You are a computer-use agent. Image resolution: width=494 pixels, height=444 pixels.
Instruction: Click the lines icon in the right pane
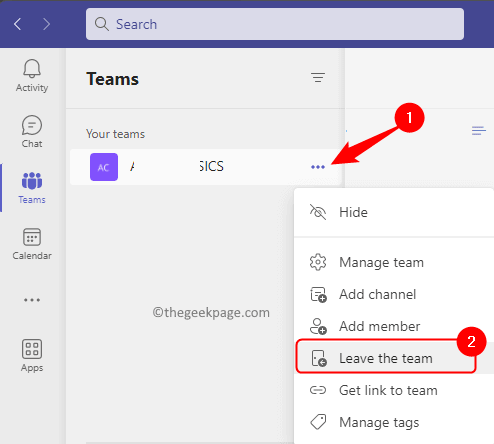click(478, 131)
